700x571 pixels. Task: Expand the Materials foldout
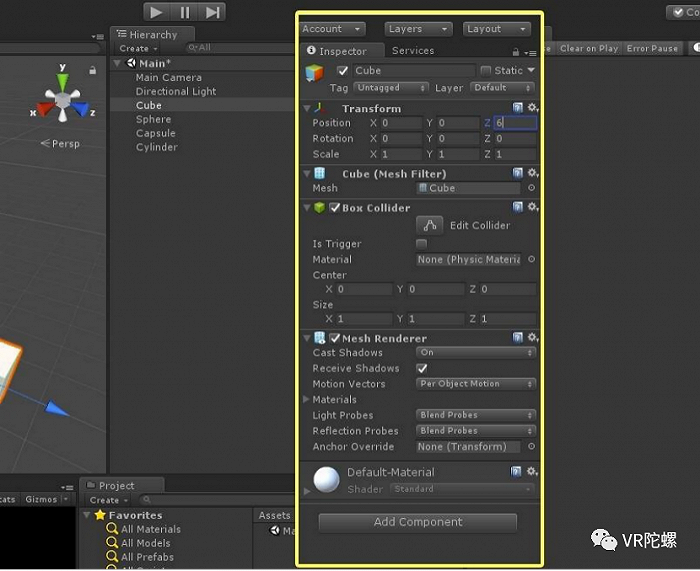[x=306, y=400]
